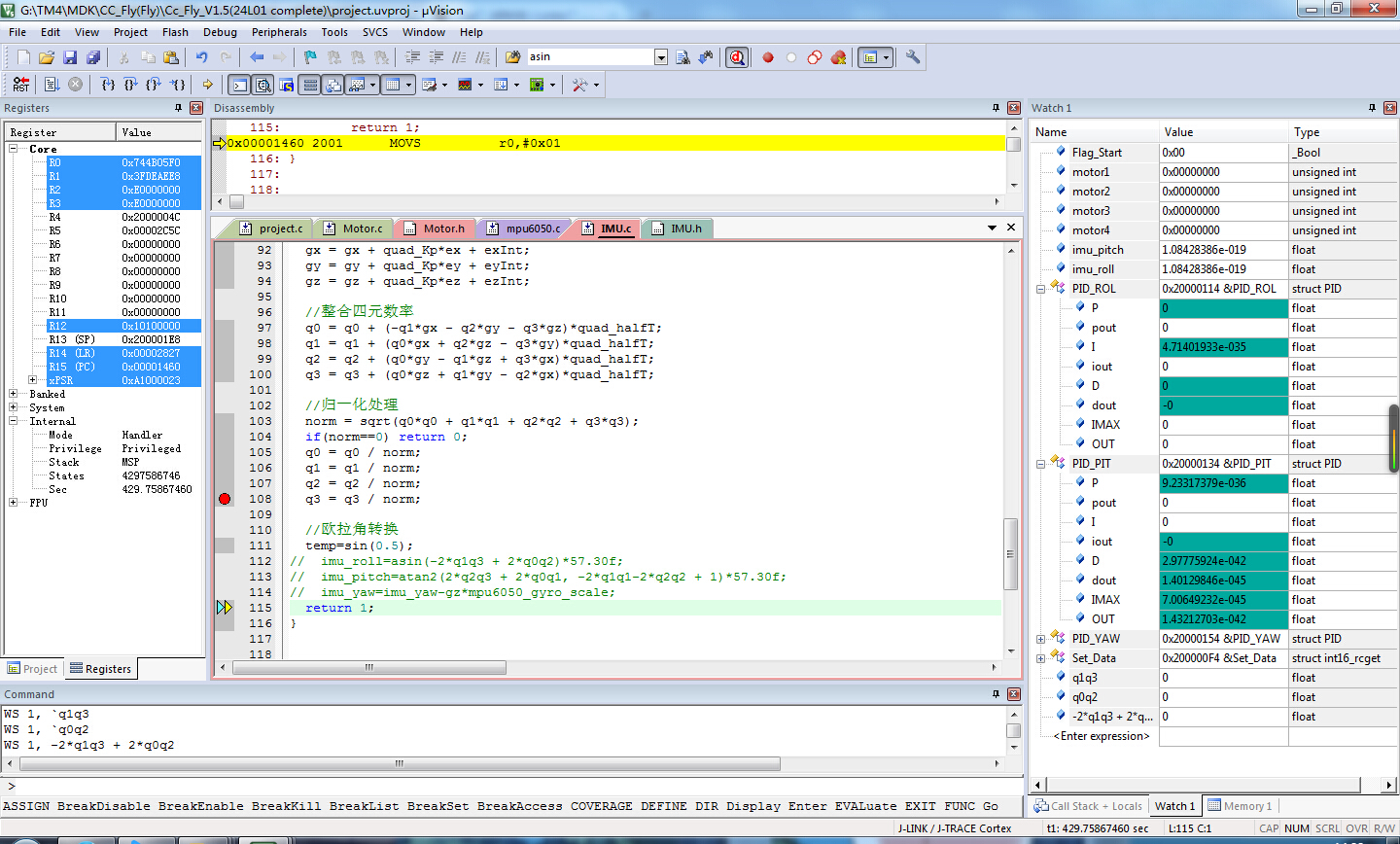The height and width of the screenshot is (844, 1400).
Task: Click the Save All toolbar icon
Action: [x=93, y=57]
